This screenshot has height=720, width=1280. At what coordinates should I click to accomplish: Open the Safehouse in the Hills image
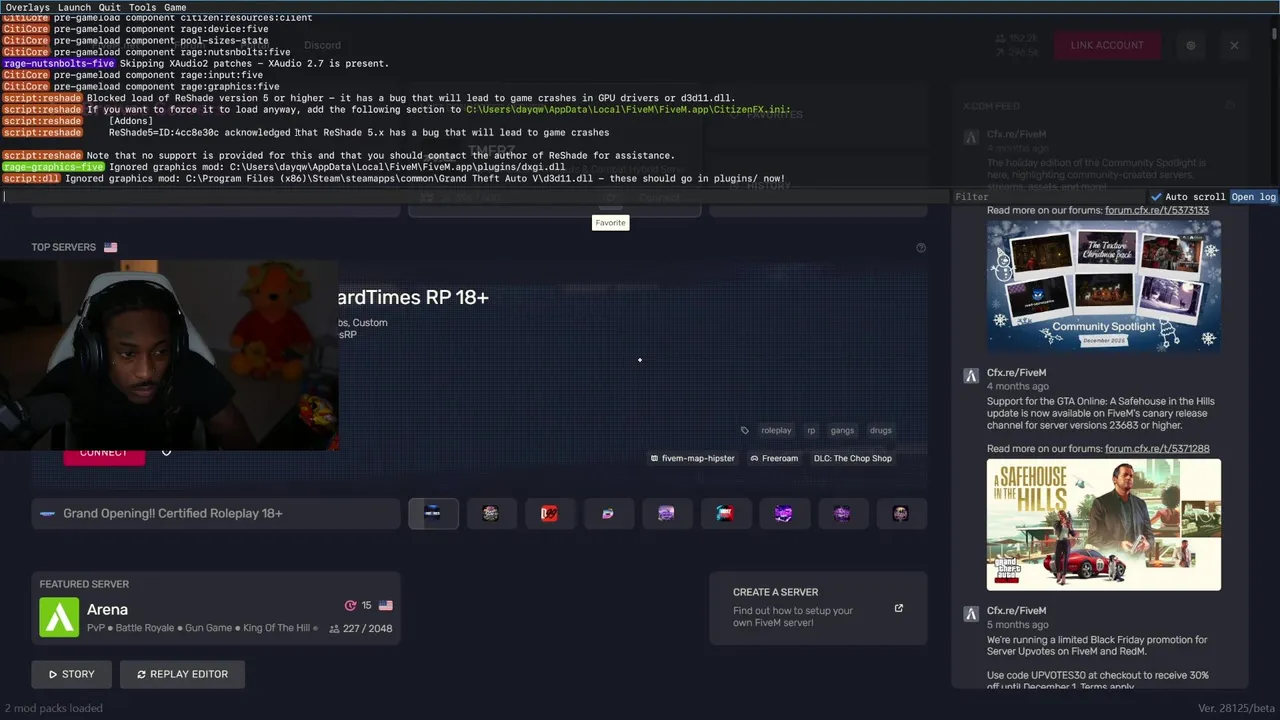[1104, 524]
